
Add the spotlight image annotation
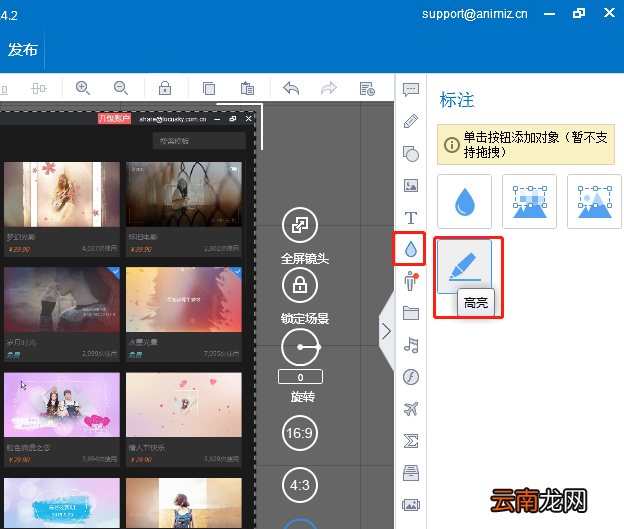click(595, 201)
